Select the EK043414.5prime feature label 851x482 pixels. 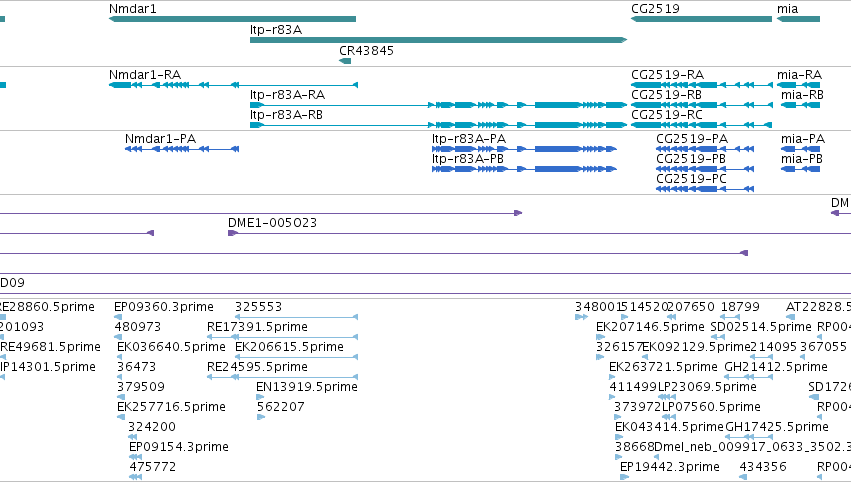(x=669, y=427)
